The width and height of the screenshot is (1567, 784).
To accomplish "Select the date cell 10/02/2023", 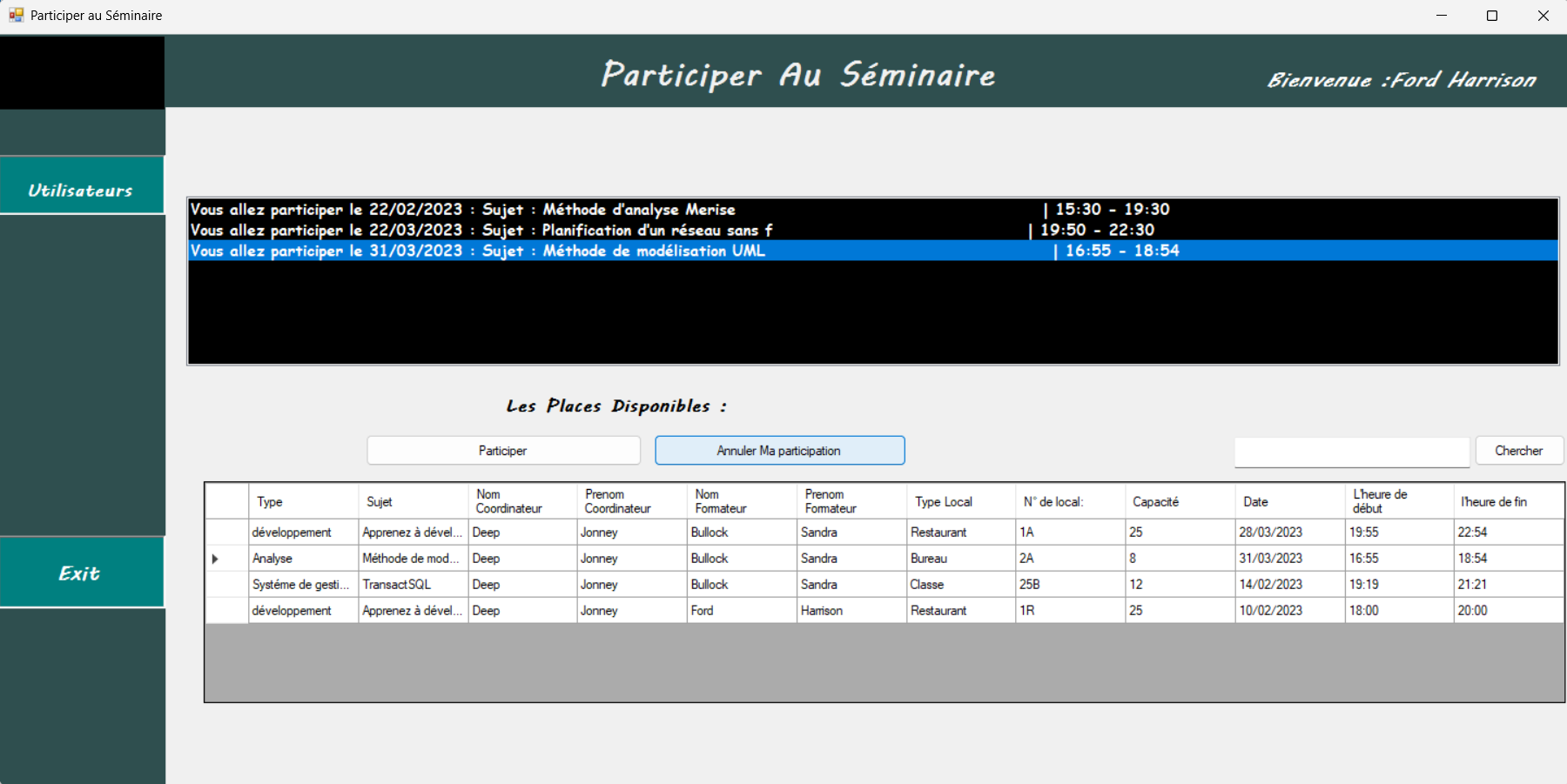I will point(1290,611).
